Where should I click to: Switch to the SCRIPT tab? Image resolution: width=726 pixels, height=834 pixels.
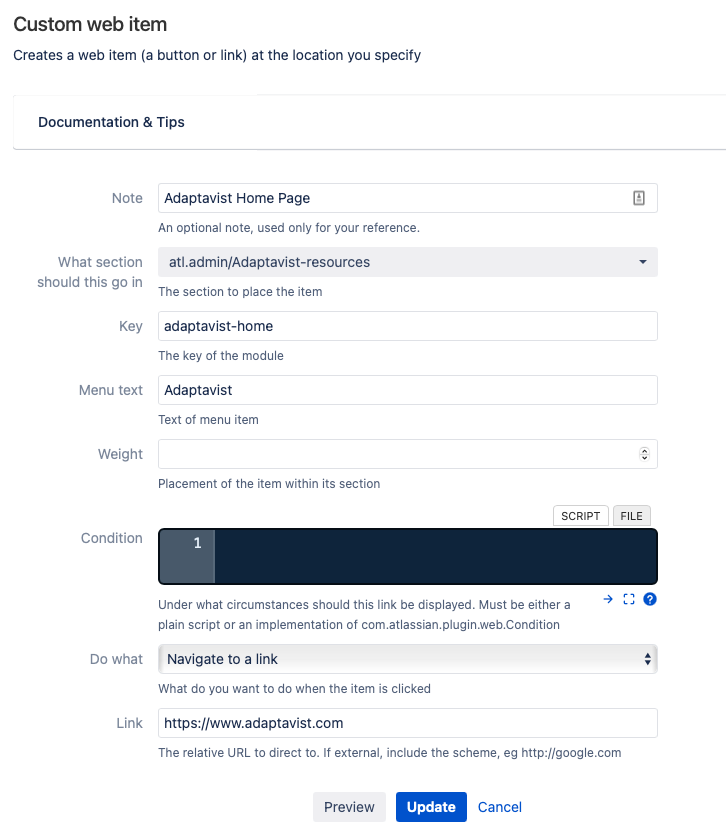(580, 516)
